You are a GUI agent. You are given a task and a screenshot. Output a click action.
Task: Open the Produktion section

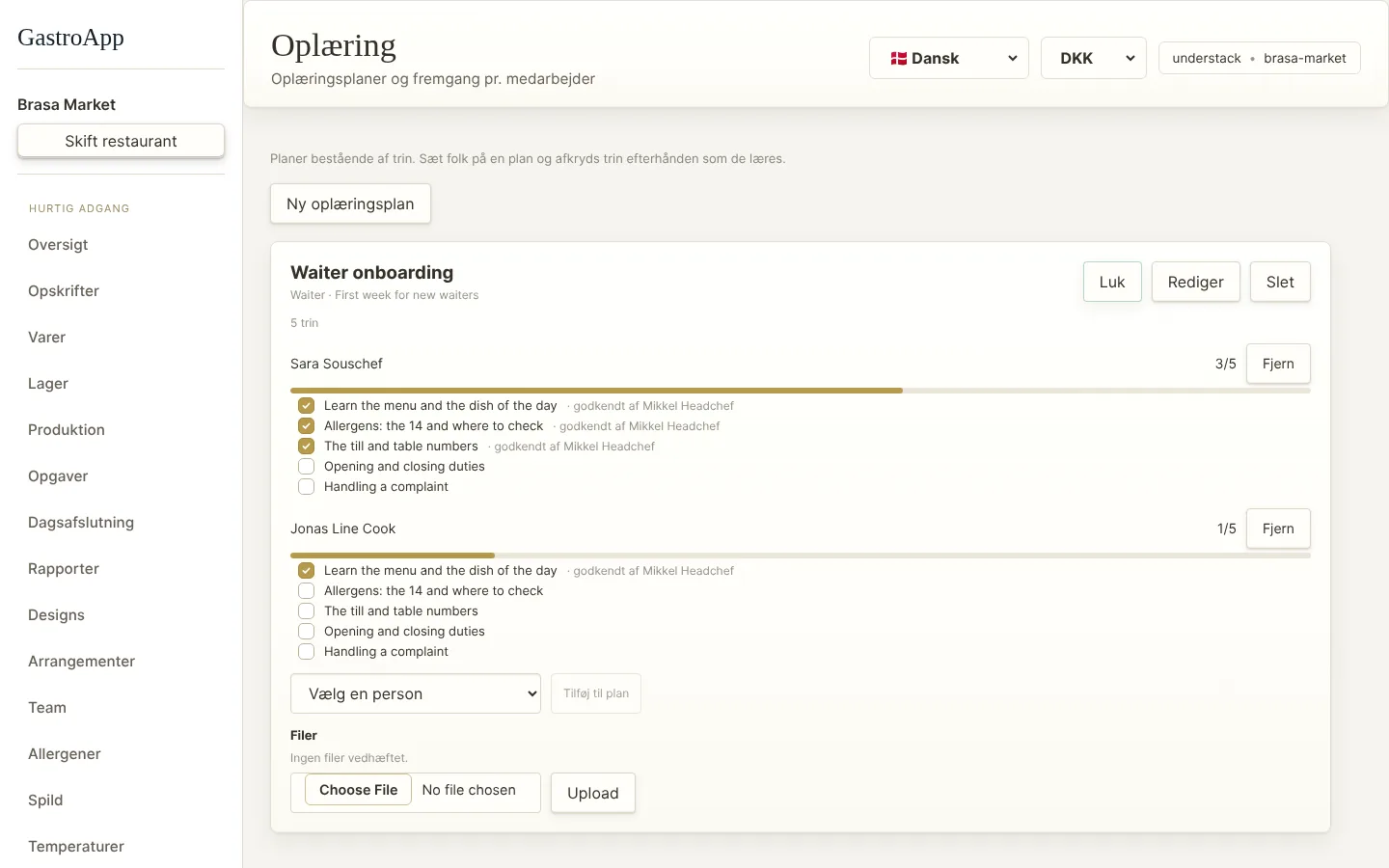(67, 430)
